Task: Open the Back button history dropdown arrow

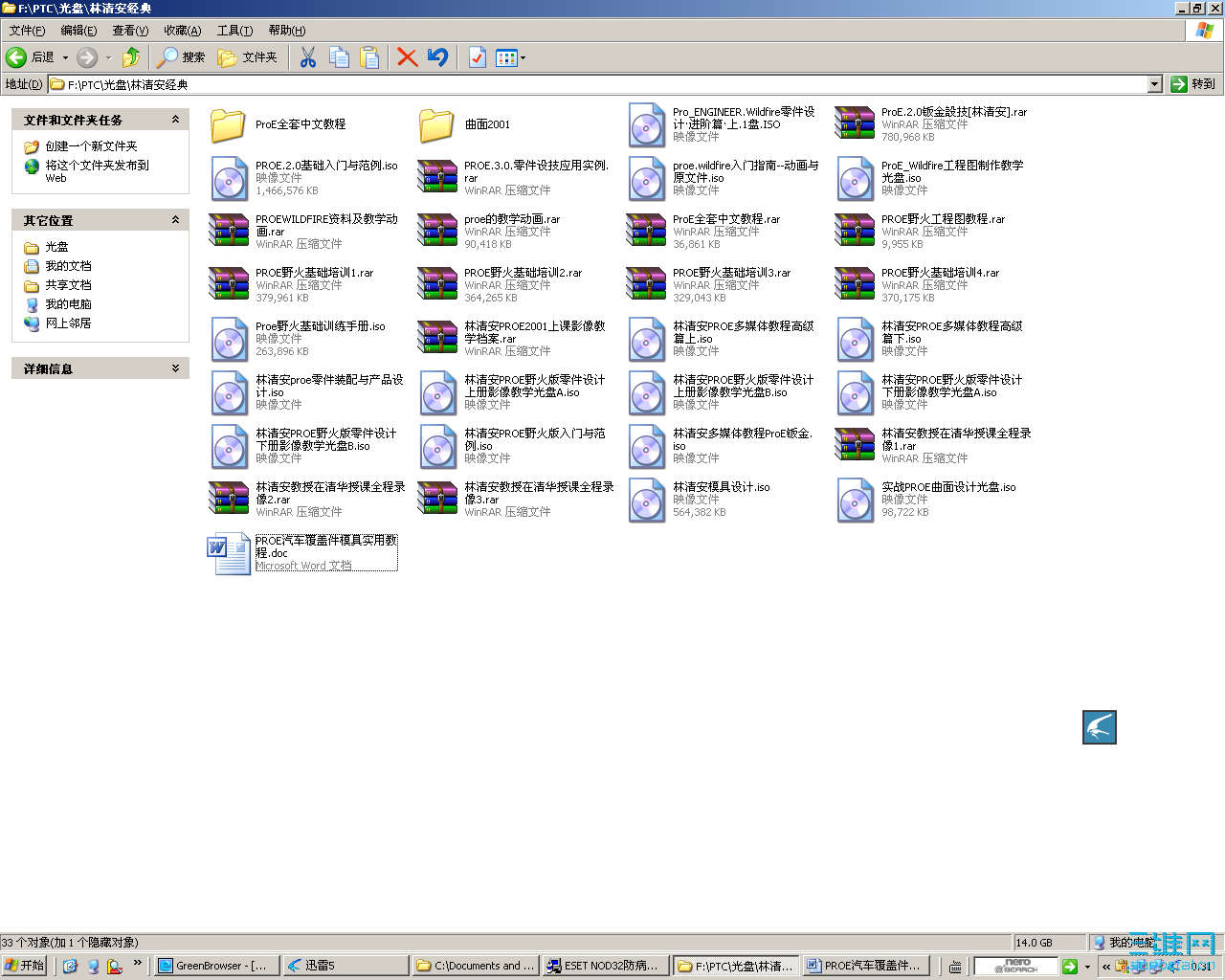Action: [65, 57]
